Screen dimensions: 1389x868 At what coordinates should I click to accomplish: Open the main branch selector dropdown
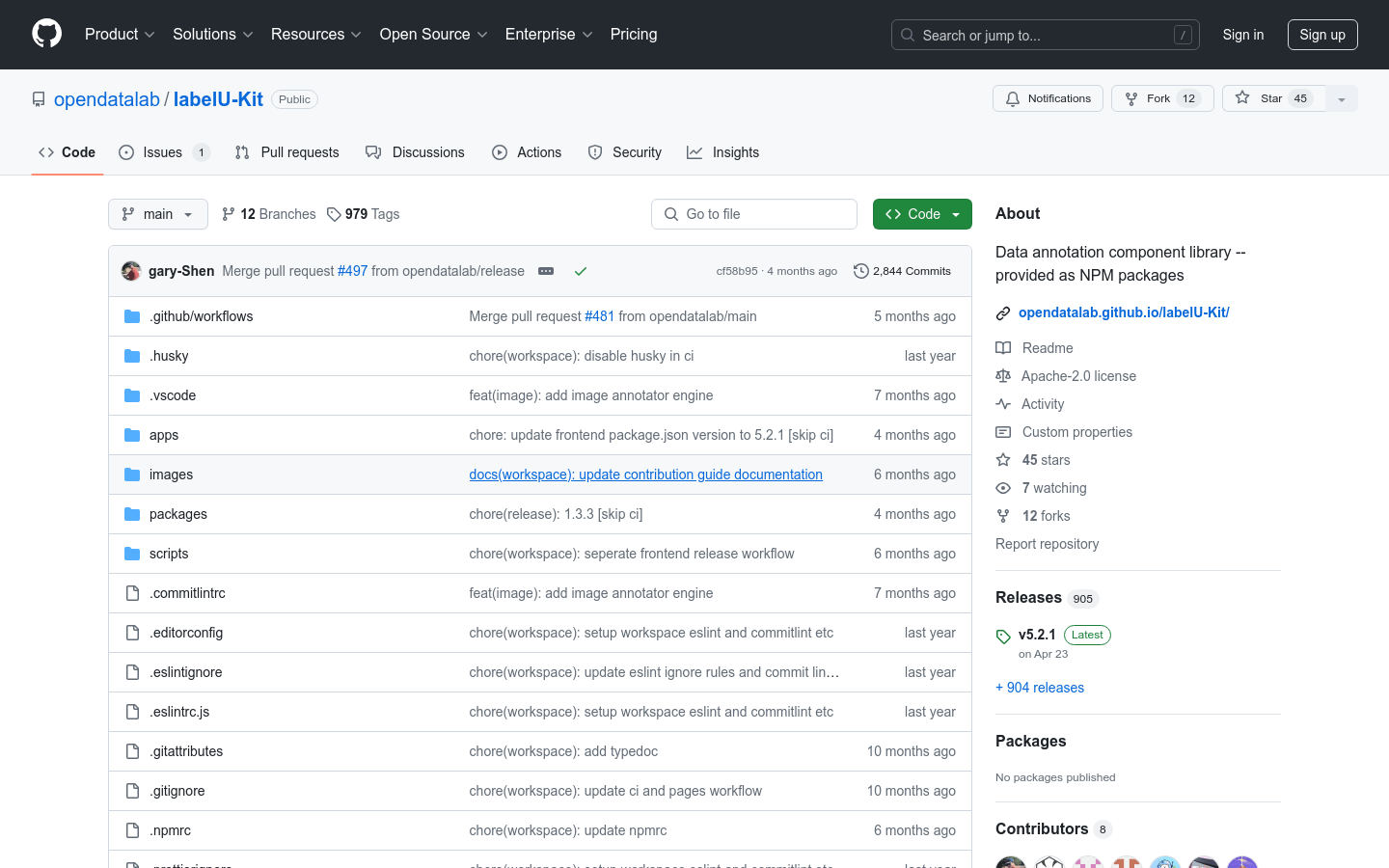[158, 214]
